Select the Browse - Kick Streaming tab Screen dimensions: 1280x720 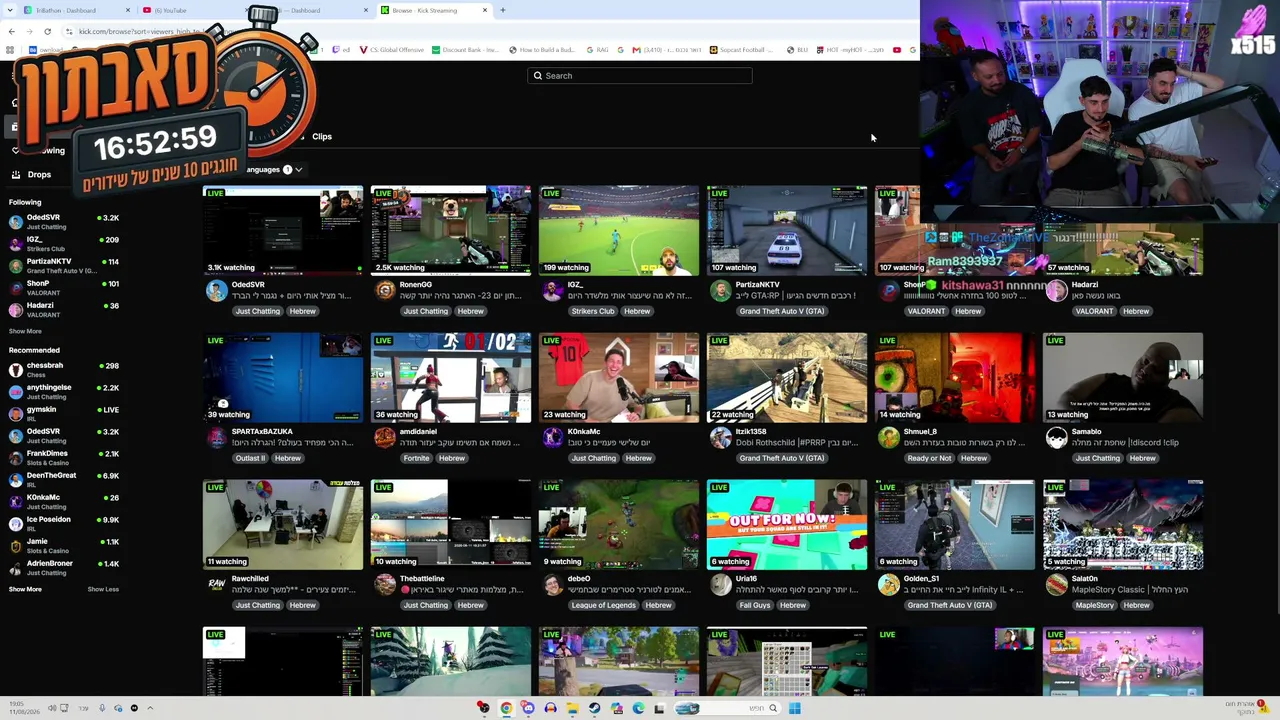click(435, 10)
